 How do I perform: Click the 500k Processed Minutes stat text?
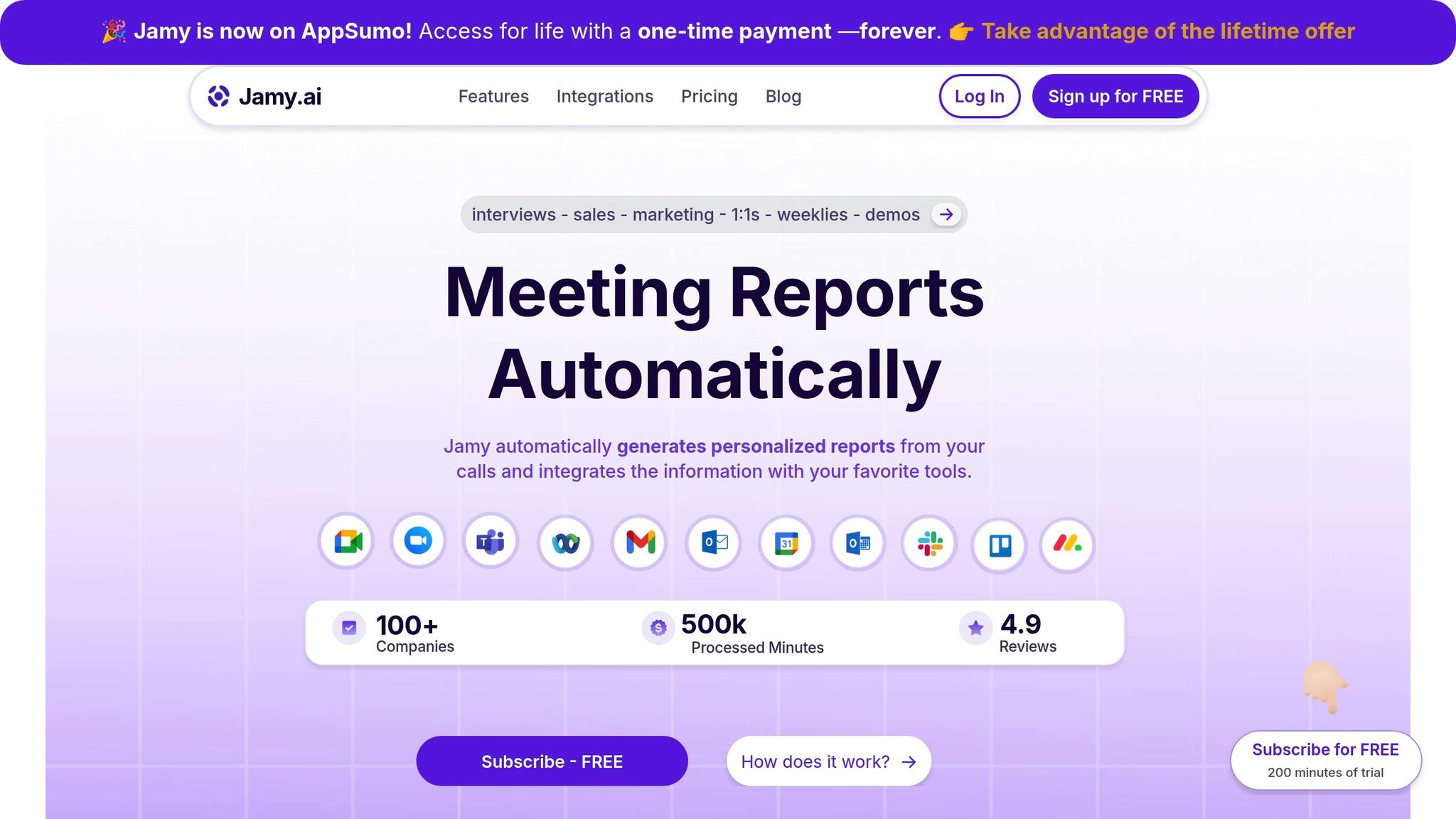coord(752,633)
